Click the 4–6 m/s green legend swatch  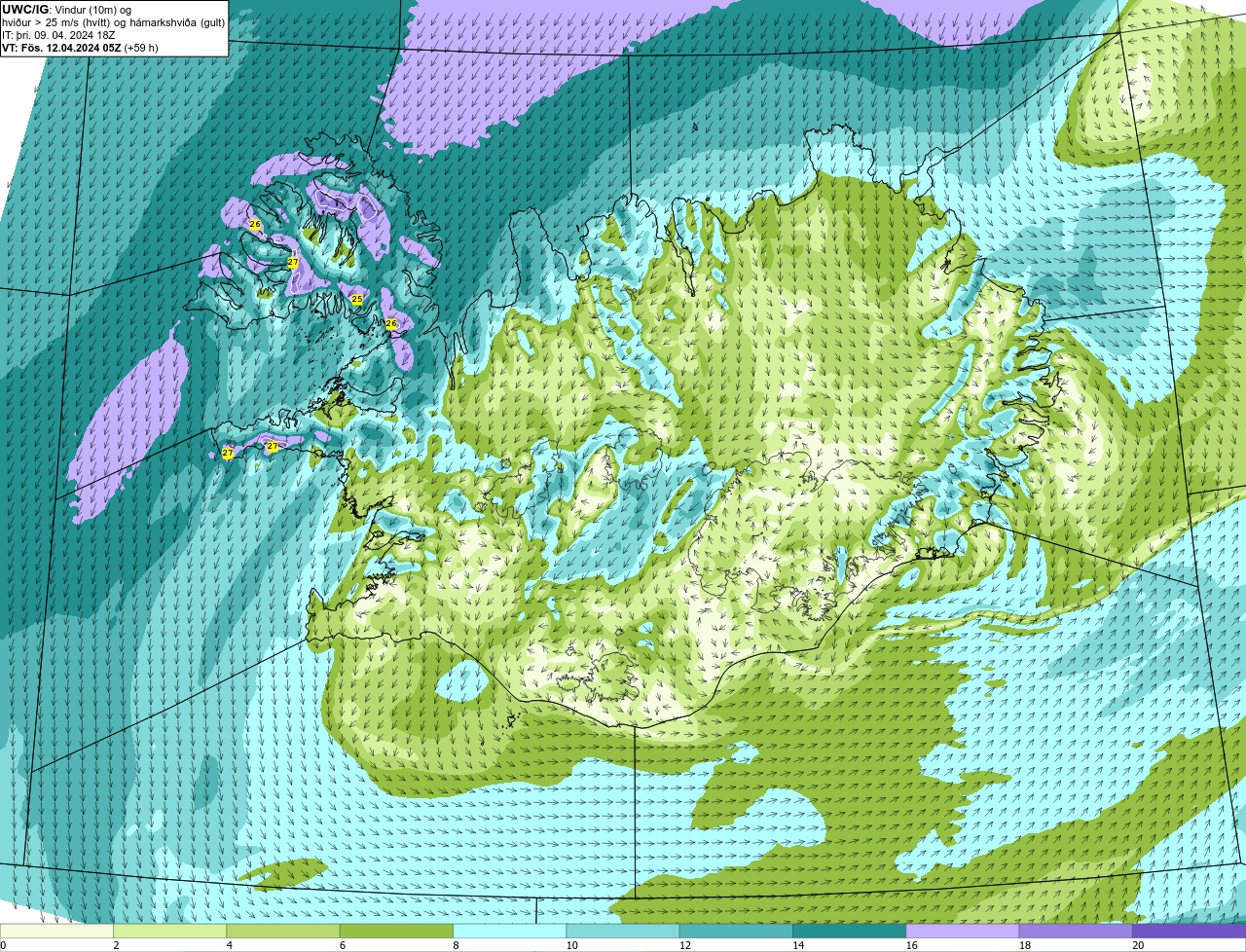click(283, 932)
